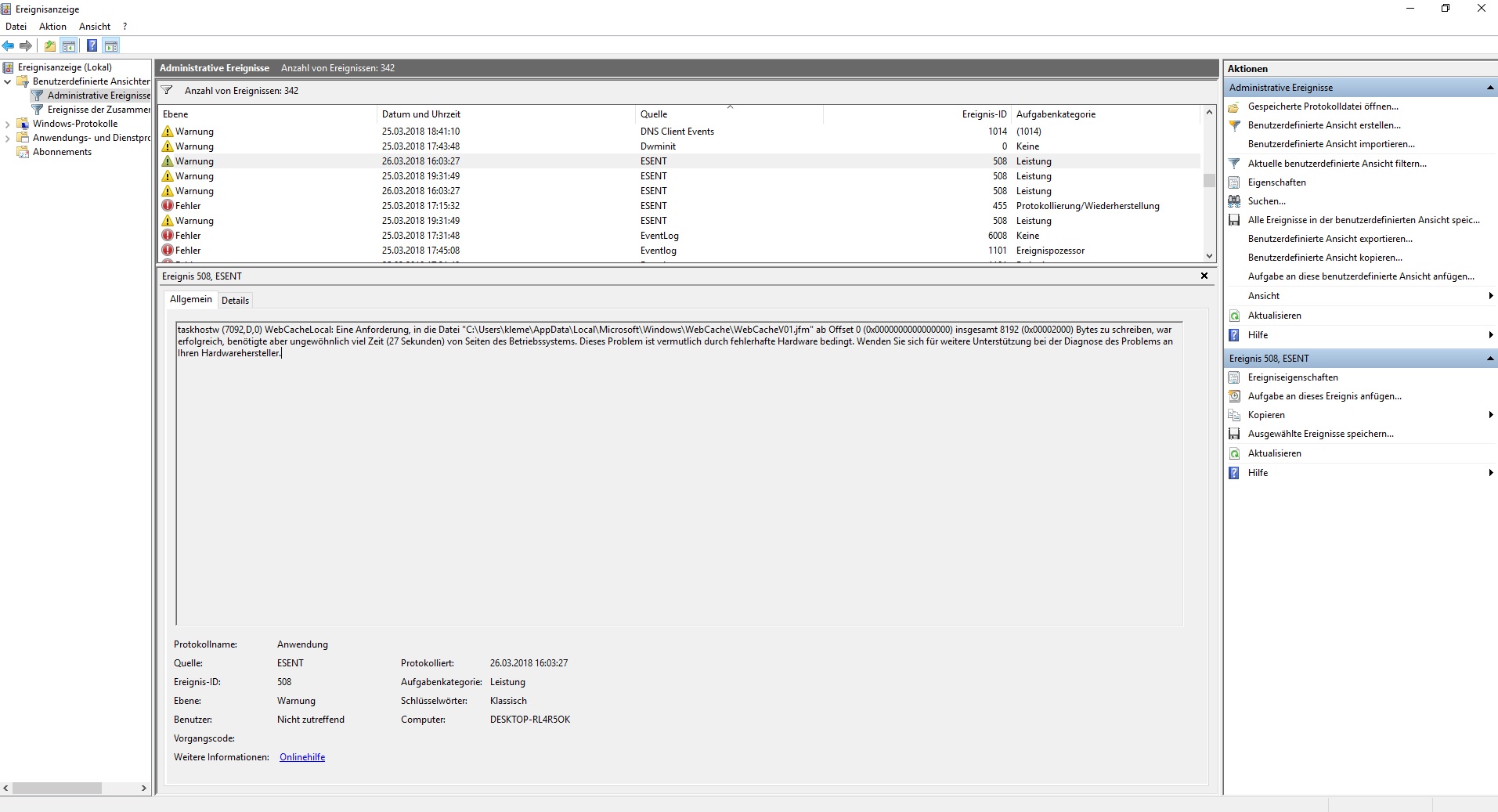
Task: Click Benutzerdefinierte Ansicht exportieren action
Action: pyautogui.click(x=1330, y=239)
